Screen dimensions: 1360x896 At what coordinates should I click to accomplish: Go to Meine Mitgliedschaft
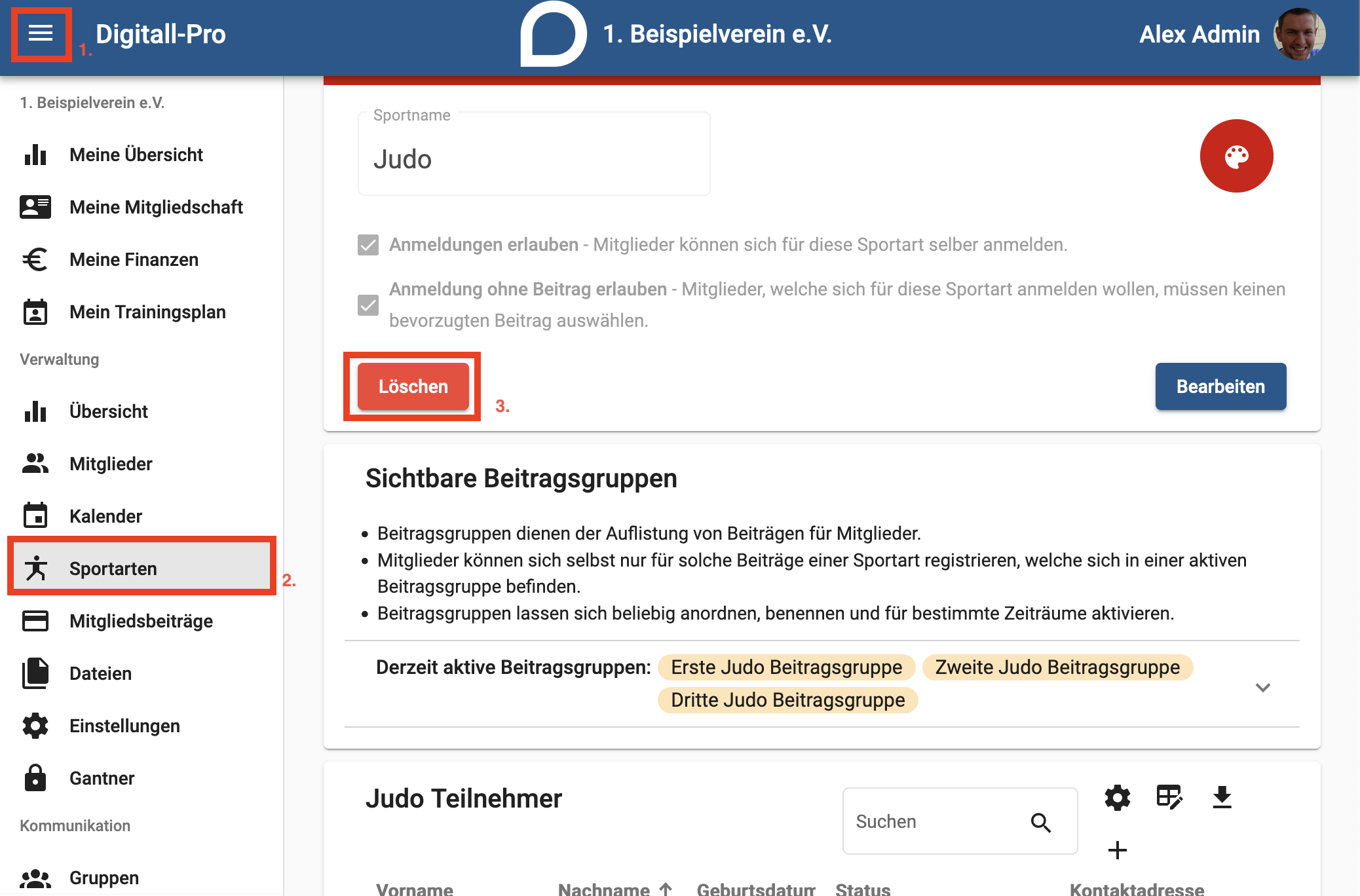142,207
